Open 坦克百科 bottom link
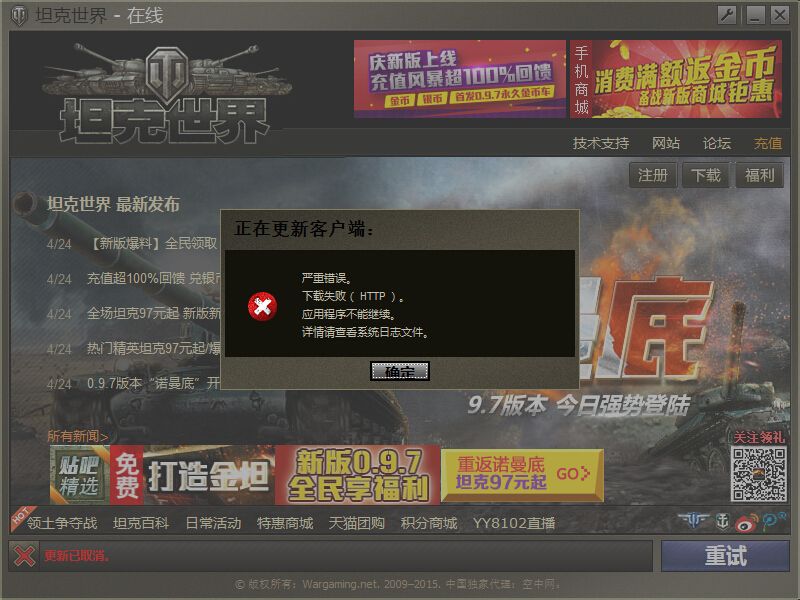 point(141,523)
